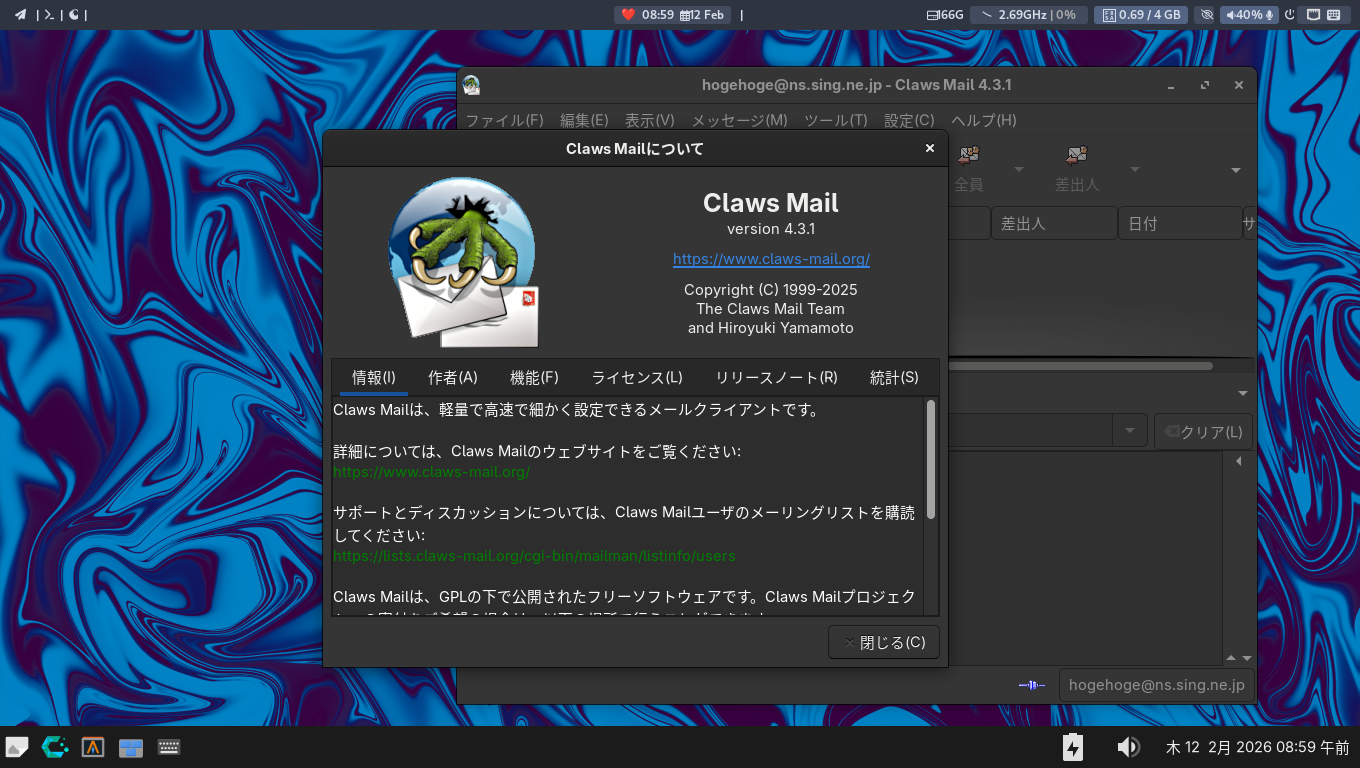Select the 情報(I) tab
The width and height of the screenshot is (1360, 768).
374,378
